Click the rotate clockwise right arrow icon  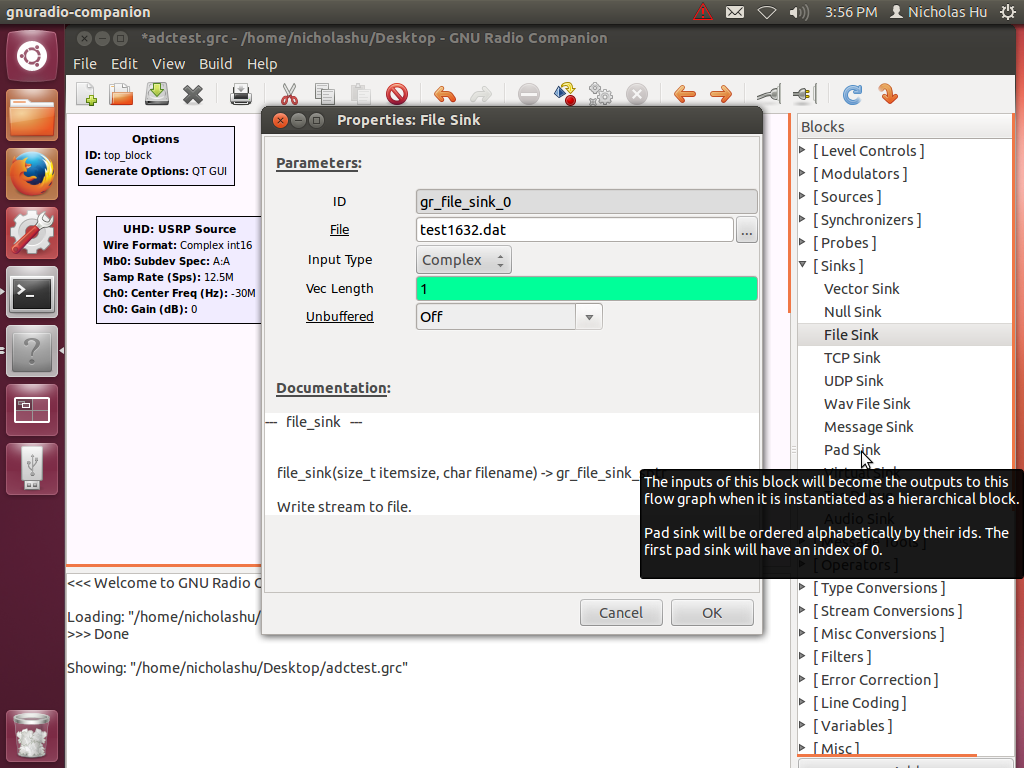721,95
